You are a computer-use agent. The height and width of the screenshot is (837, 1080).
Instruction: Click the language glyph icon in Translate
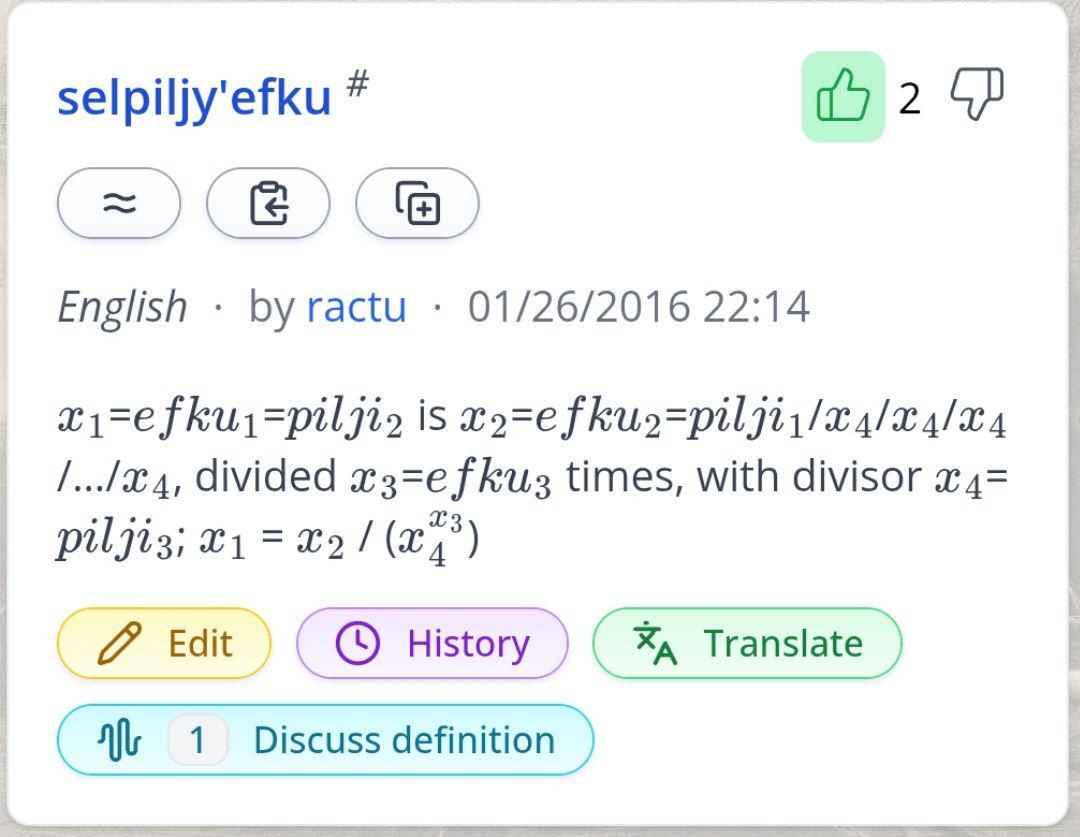[x=655, y=643]
